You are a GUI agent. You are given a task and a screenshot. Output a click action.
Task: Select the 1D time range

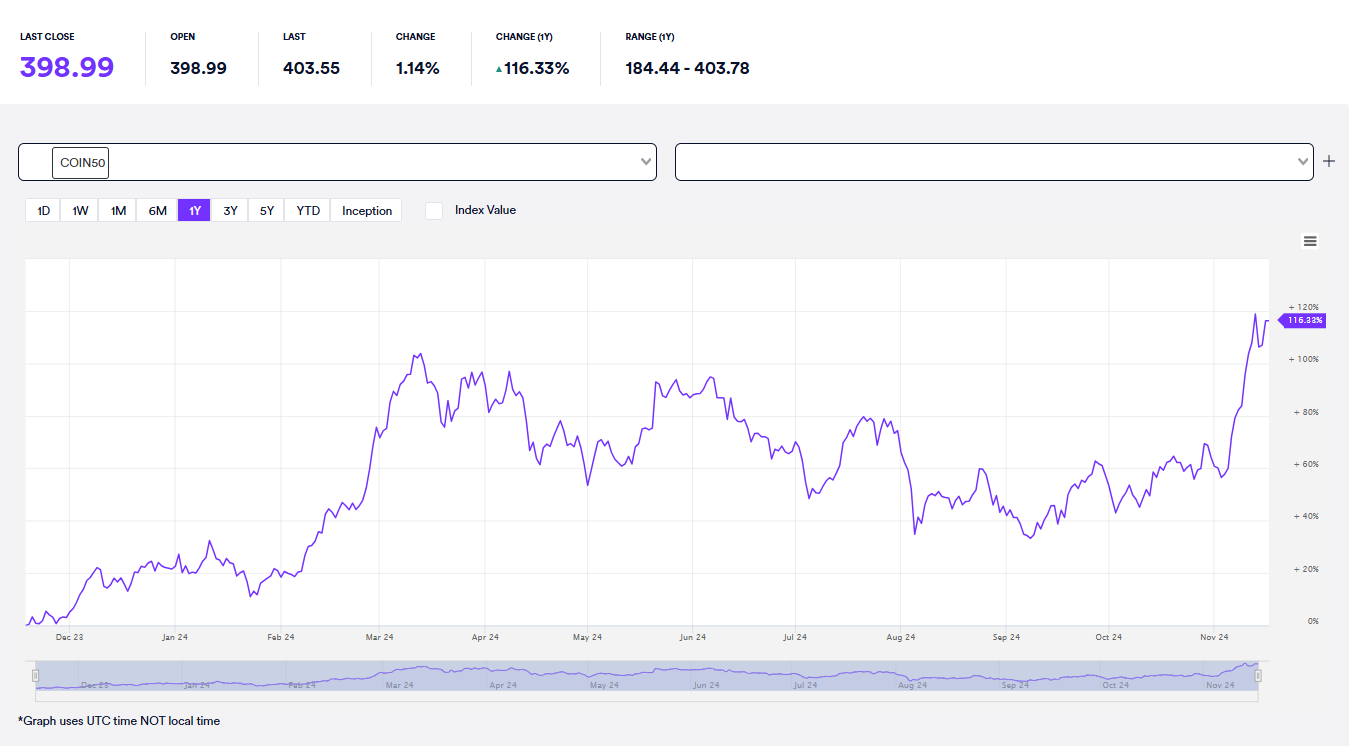click(43, 211)
